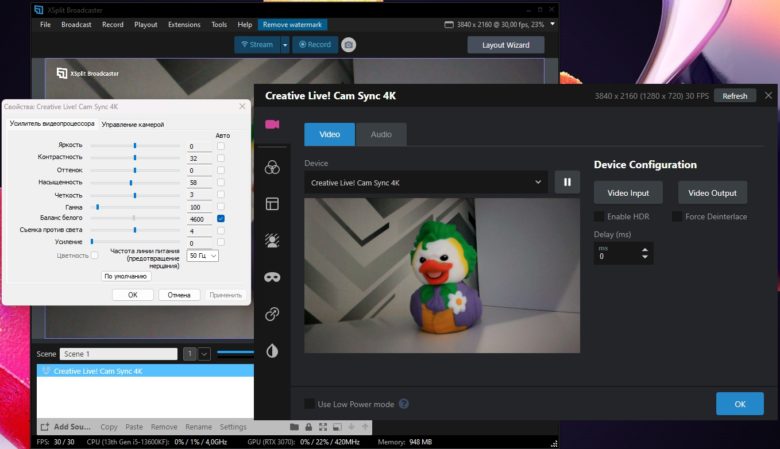Click the lock icon in sources toolbar
The image size is (780, 449).
[308, 427]
